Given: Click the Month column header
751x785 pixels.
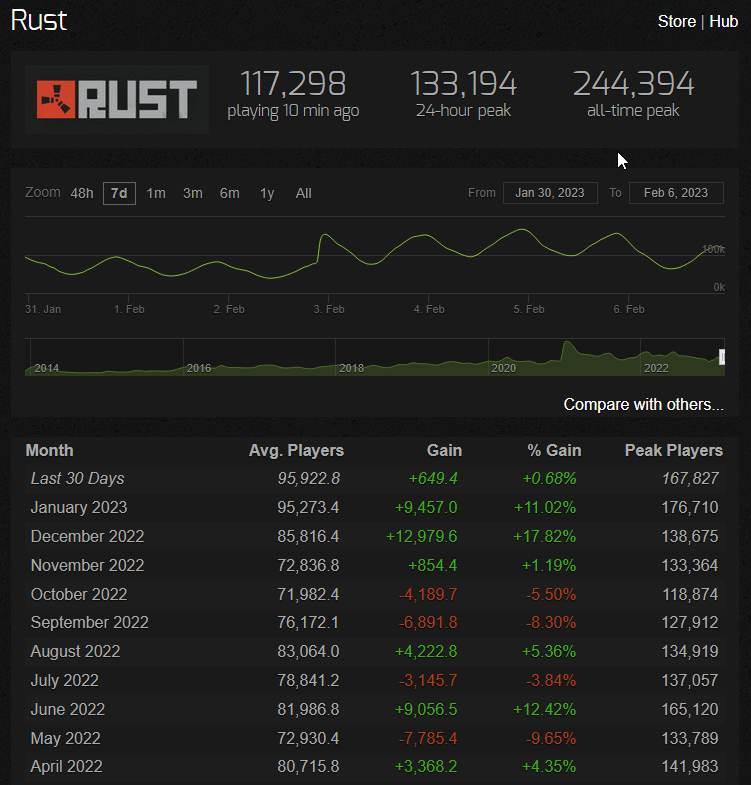Looking at the screenshot, I should [x=50, y=451].
